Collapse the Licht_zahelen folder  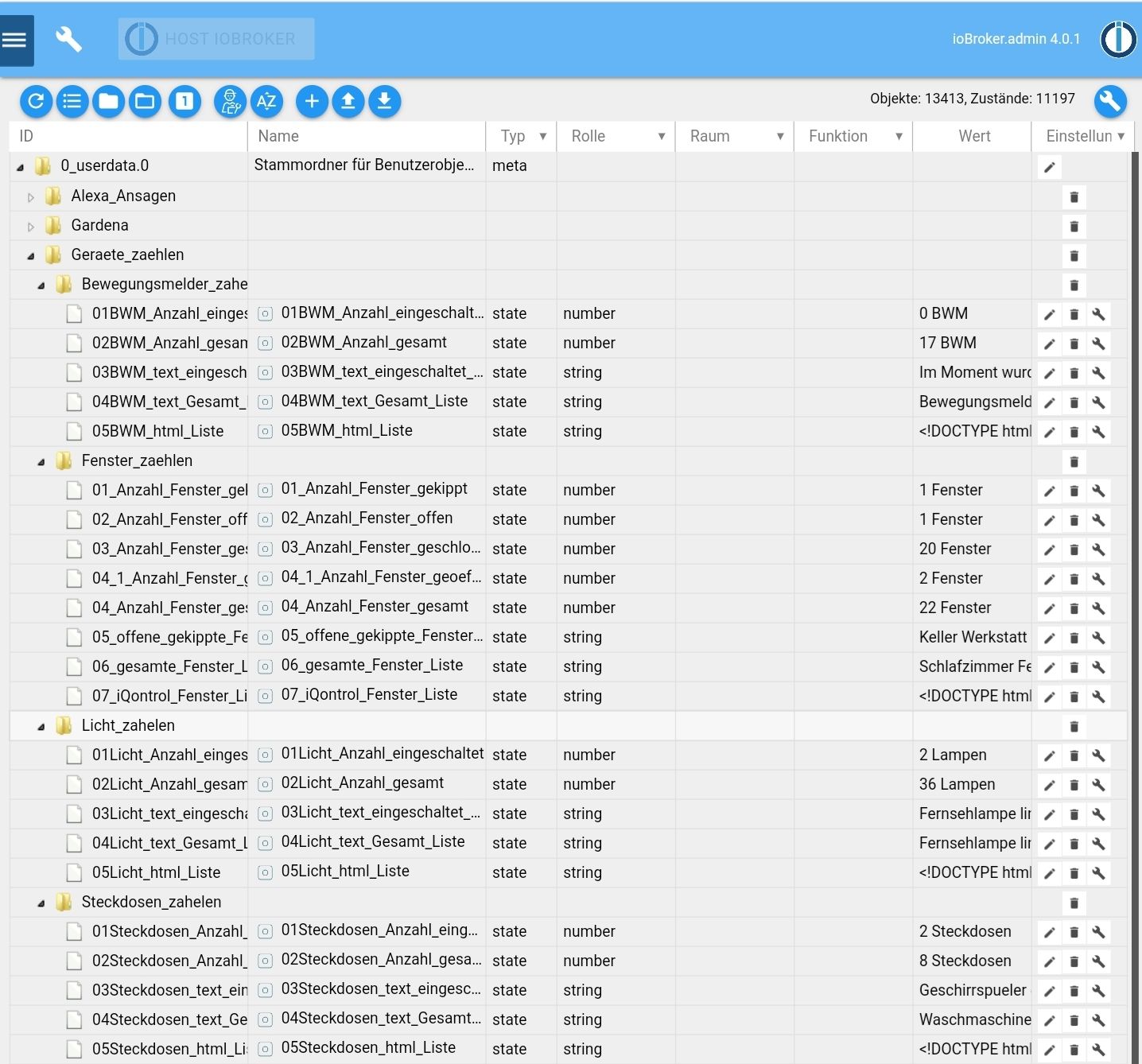[41, 727]
